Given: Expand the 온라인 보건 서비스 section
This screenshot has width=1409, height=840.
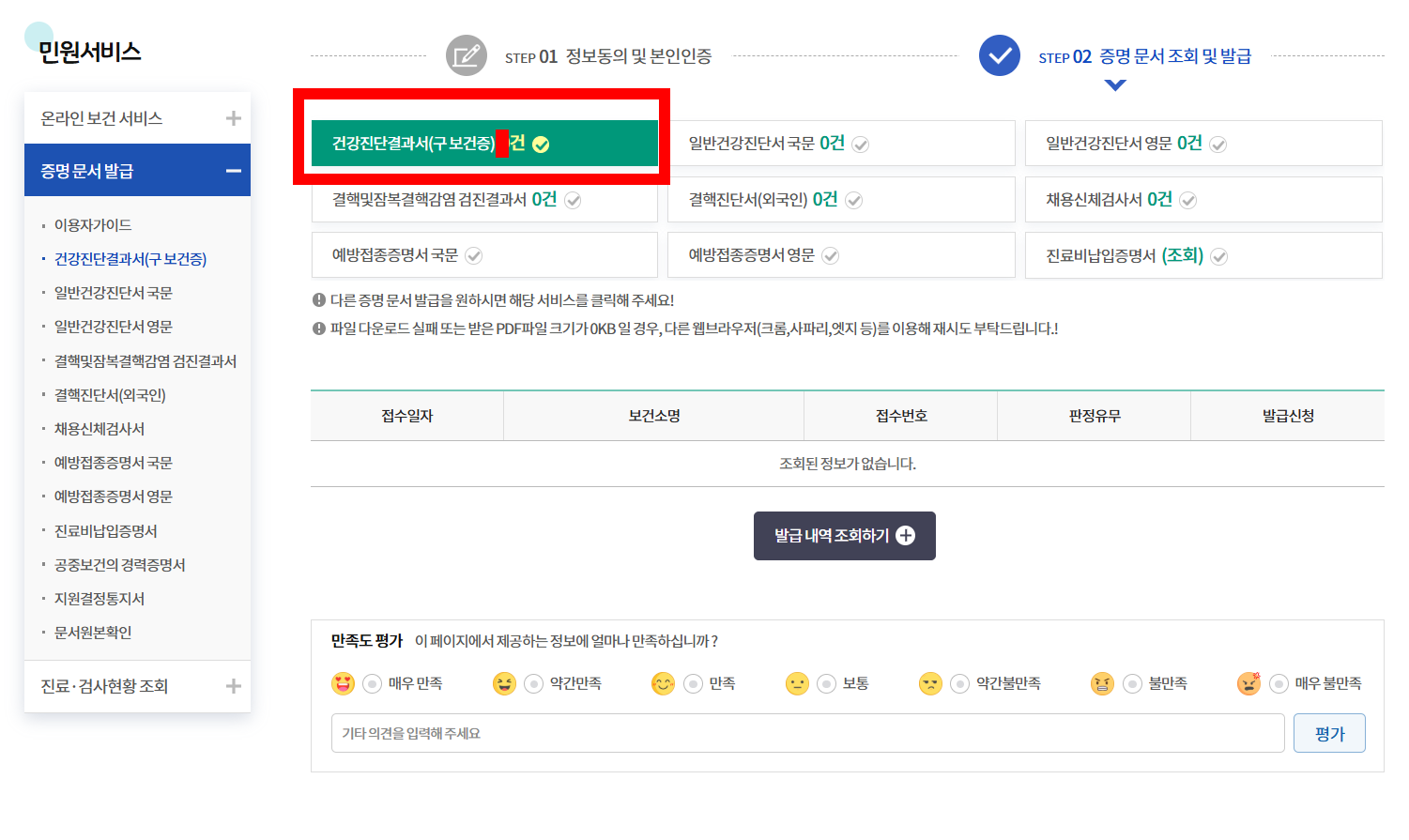Looking at the screenshot, I should pyautogui.click(x=233, y=117).
